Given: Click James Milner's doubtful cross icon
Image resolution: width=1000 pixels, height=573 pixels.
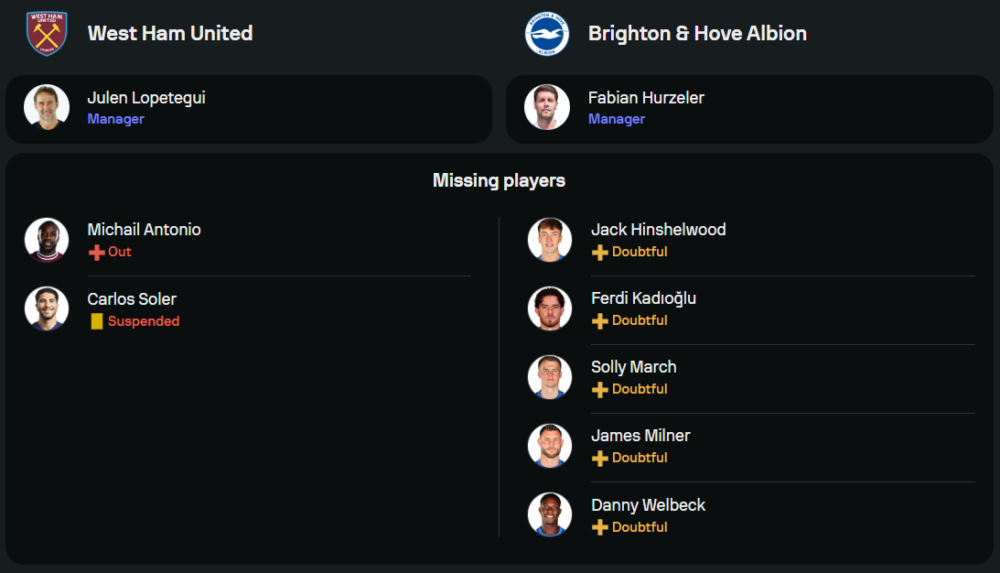Looking at the screenshot, I should (x=600, y=458).
